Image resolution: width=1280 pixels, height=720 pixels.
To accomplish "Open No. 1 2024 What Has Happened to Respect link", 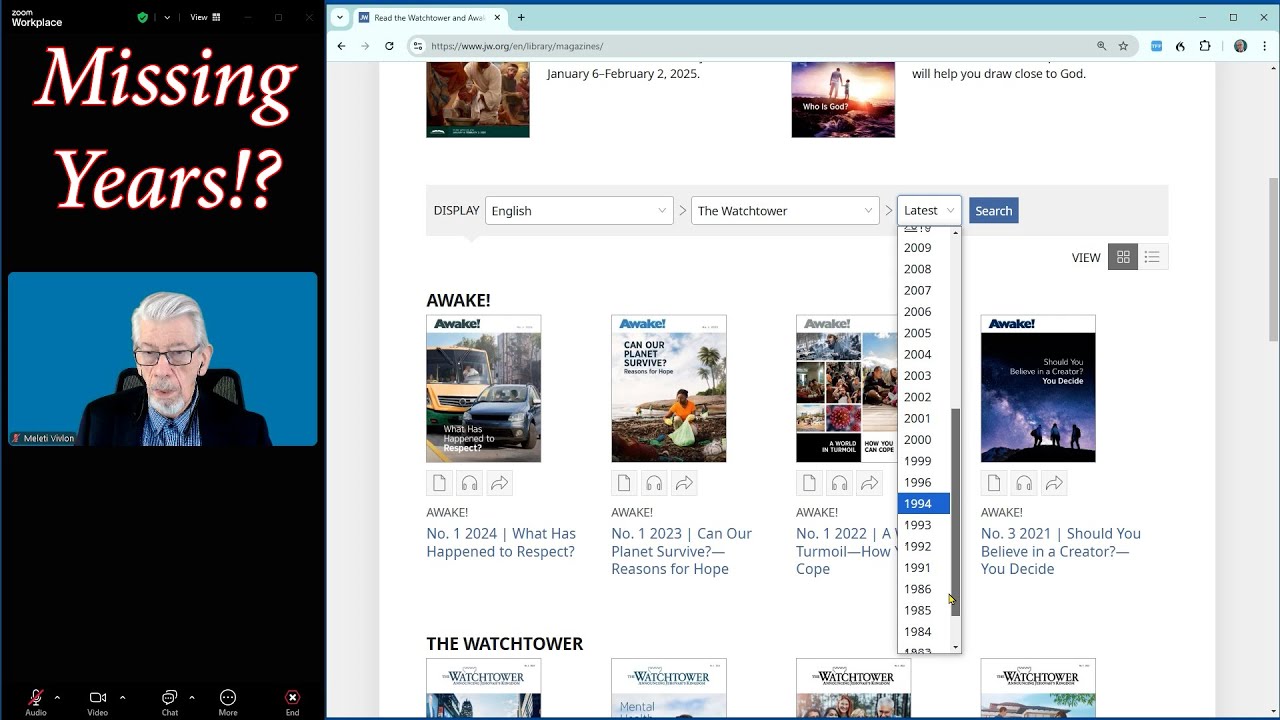I will (x=501, y=542).
